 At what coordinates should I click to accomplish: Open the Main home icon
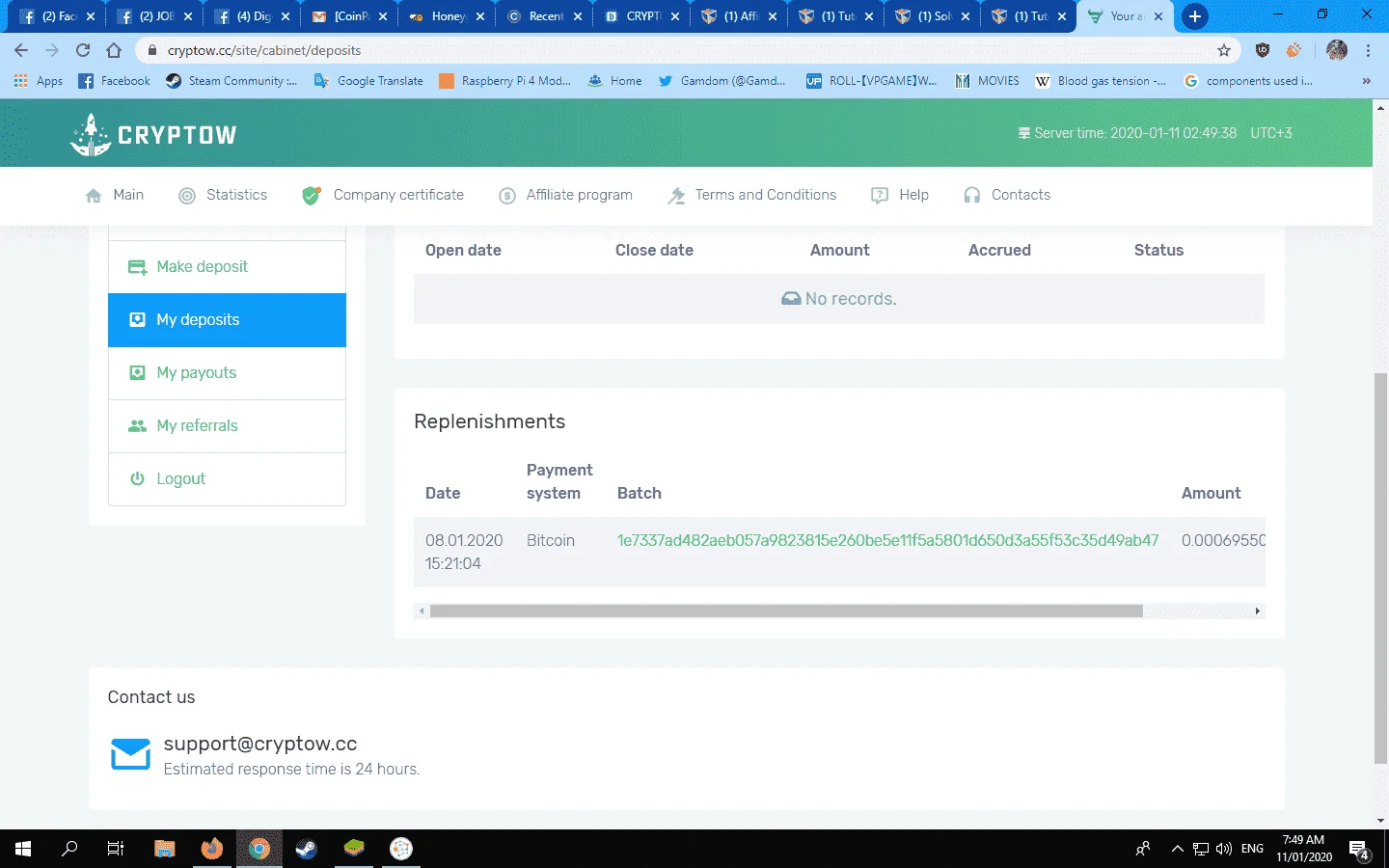point(94,196)
